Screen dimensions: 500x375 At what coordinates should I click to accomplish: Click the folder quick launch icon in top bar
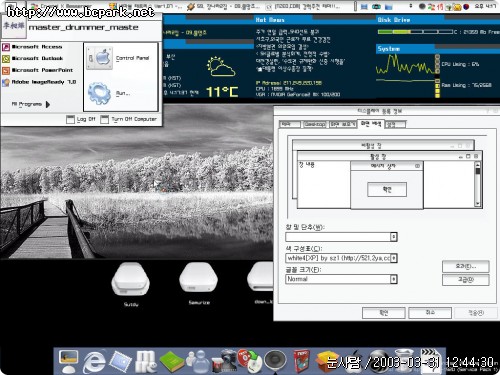388,6
